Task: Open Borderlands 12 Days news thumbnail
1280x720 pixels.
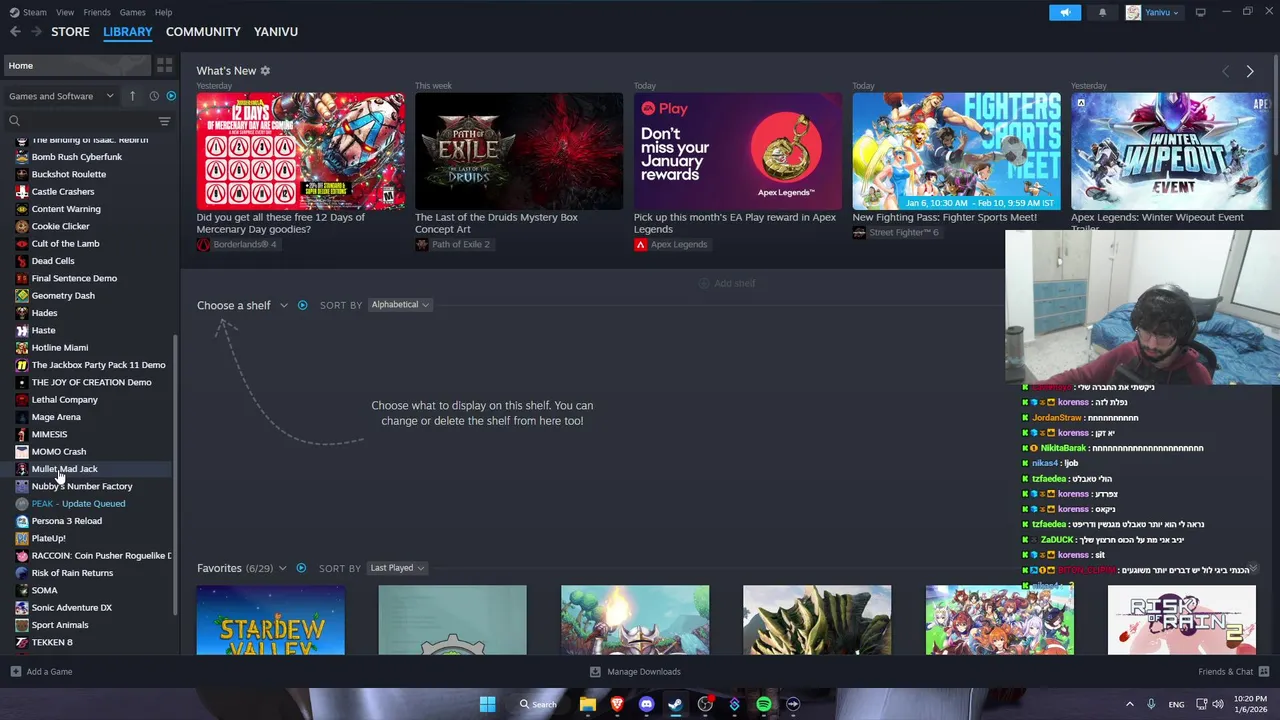Action: tap(301, 151)
